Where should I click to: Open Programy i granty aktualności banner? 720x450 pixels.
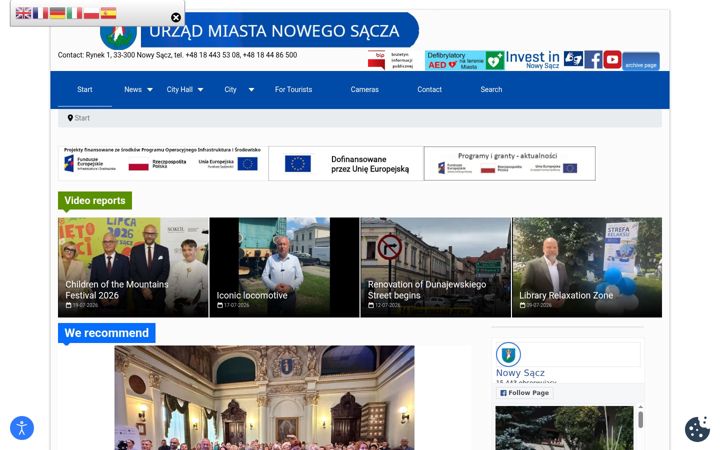(510, 163)
